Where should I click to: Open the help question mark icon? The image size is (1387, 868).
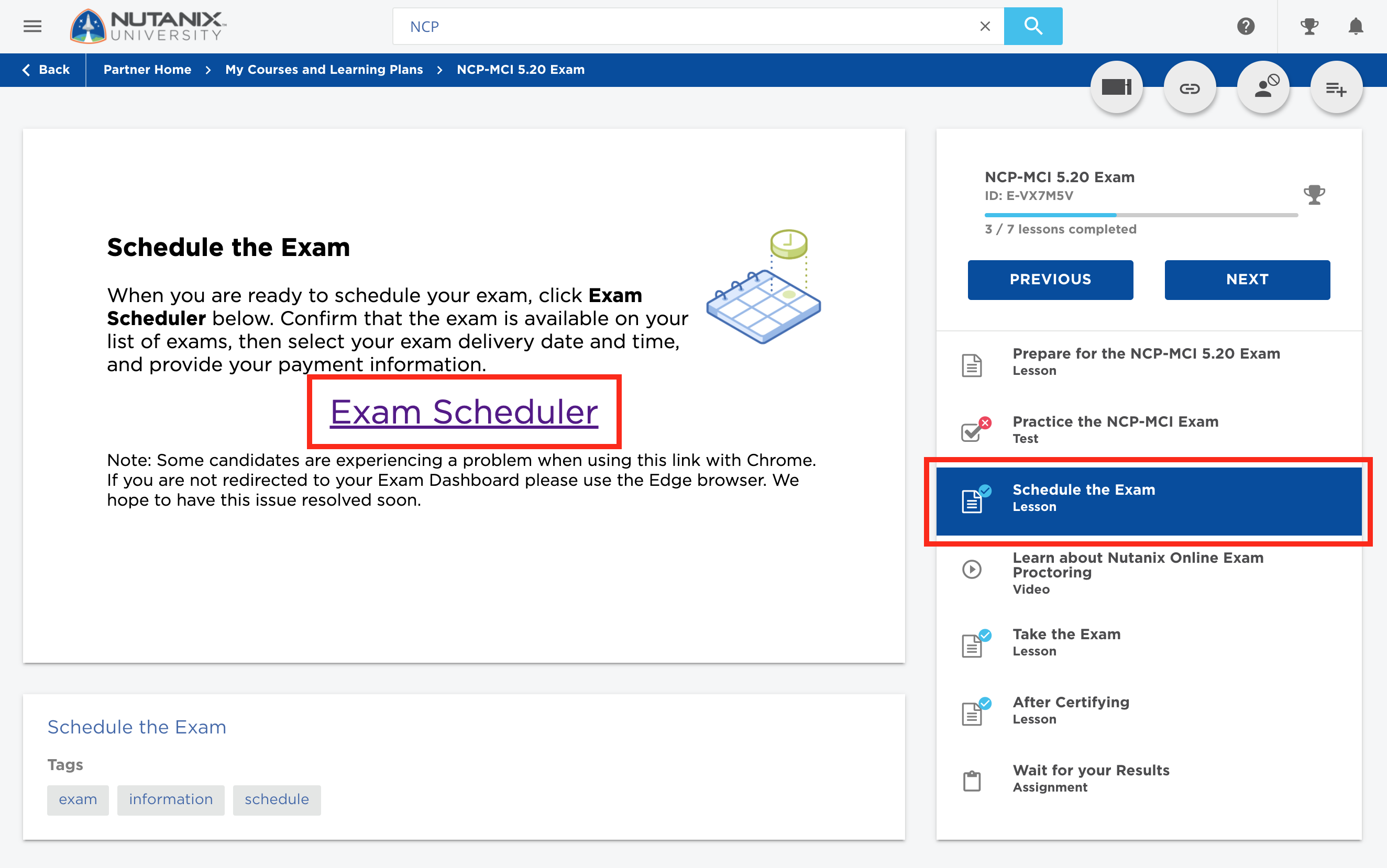tap(1246, 26)
